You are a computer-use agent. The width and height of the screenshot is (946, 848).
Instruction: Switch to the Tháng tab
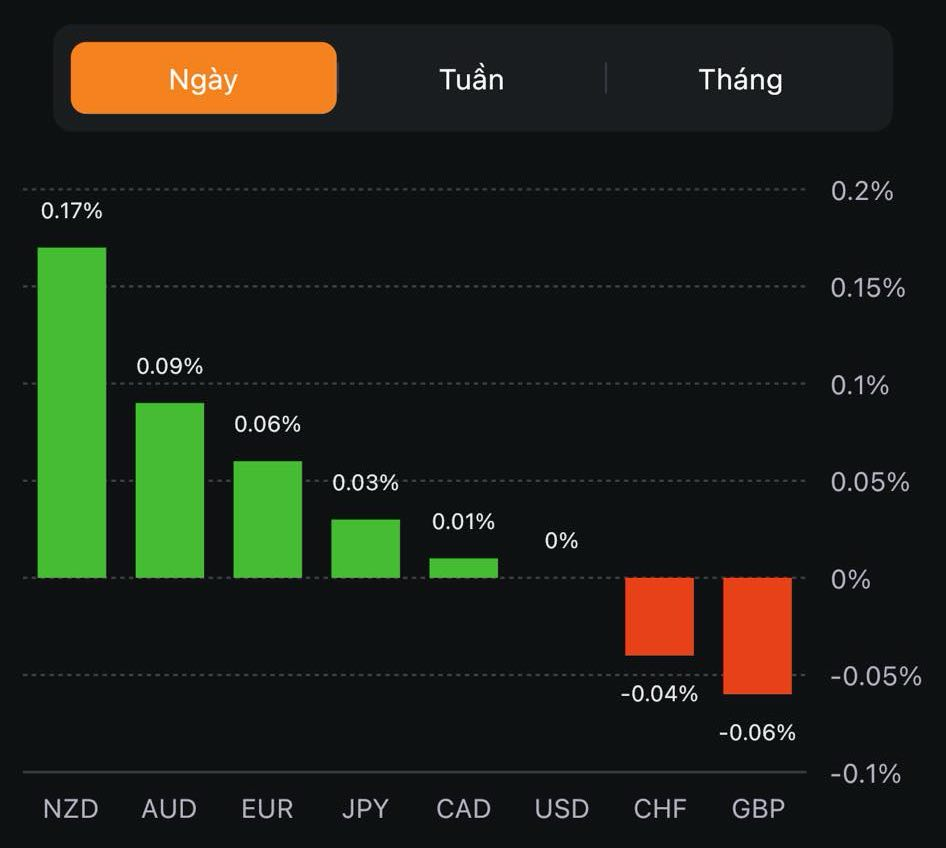(740, 79)
